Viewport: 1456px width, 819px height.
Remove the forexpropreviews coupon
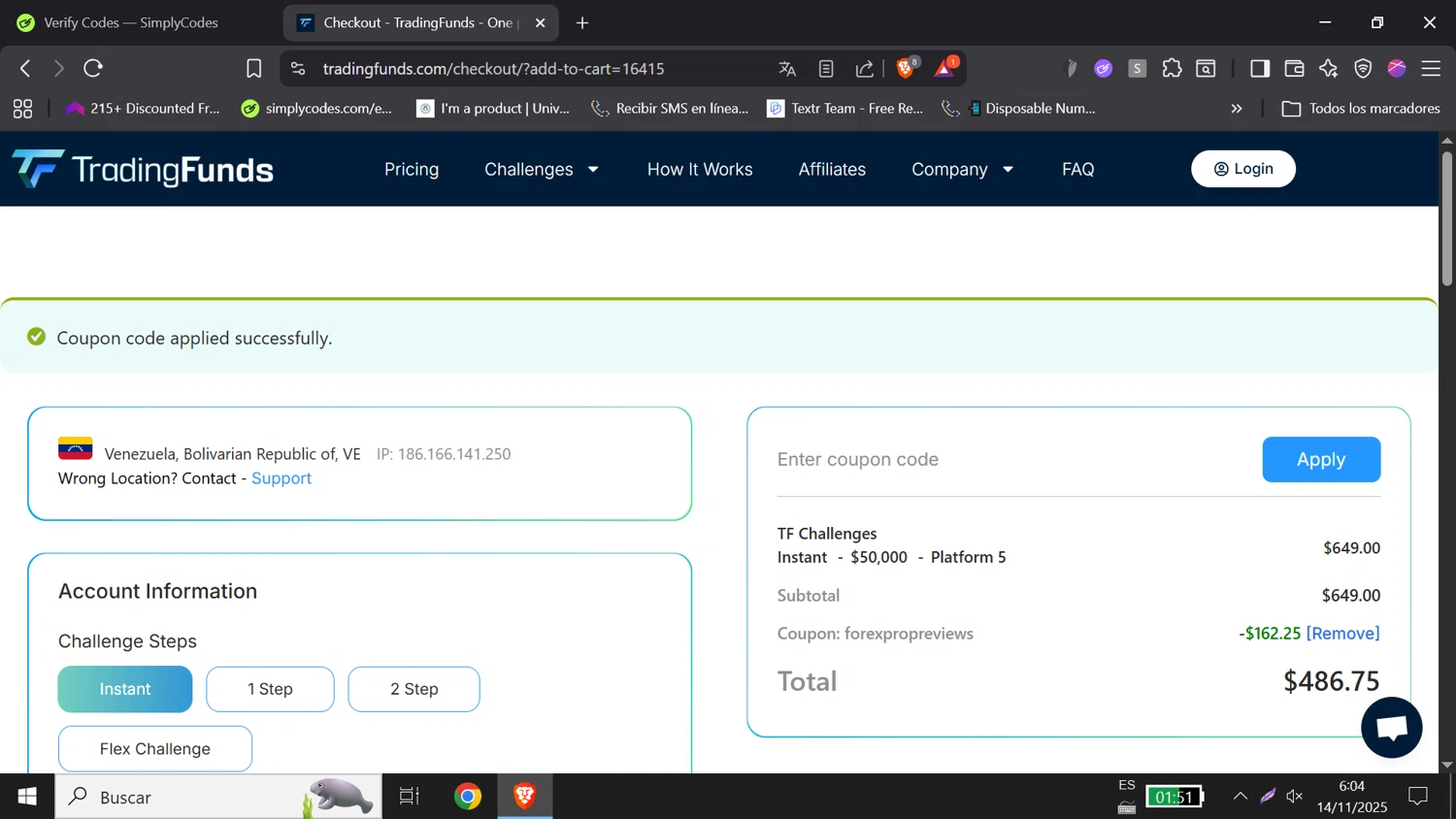pos(1343,634)
